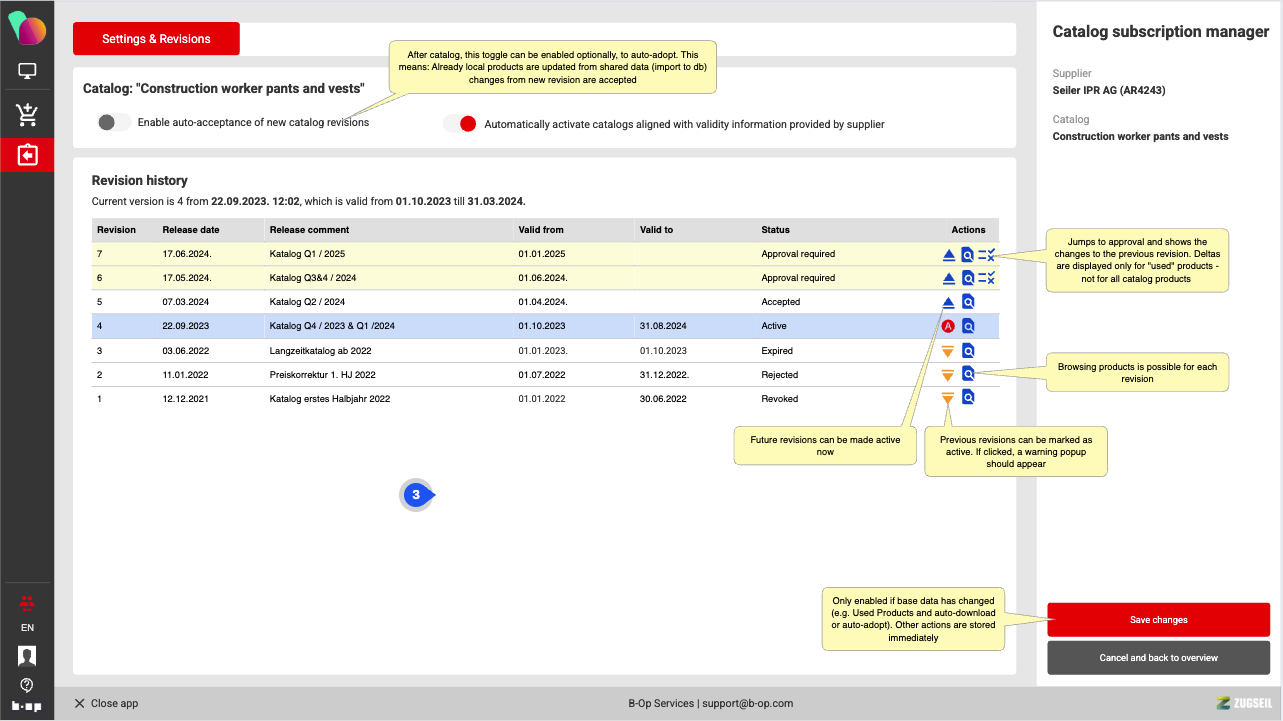The width and height of the screenshot is (1283, 721).
Task: Open shopping cart in left sidebar
Action: point(27,114)
